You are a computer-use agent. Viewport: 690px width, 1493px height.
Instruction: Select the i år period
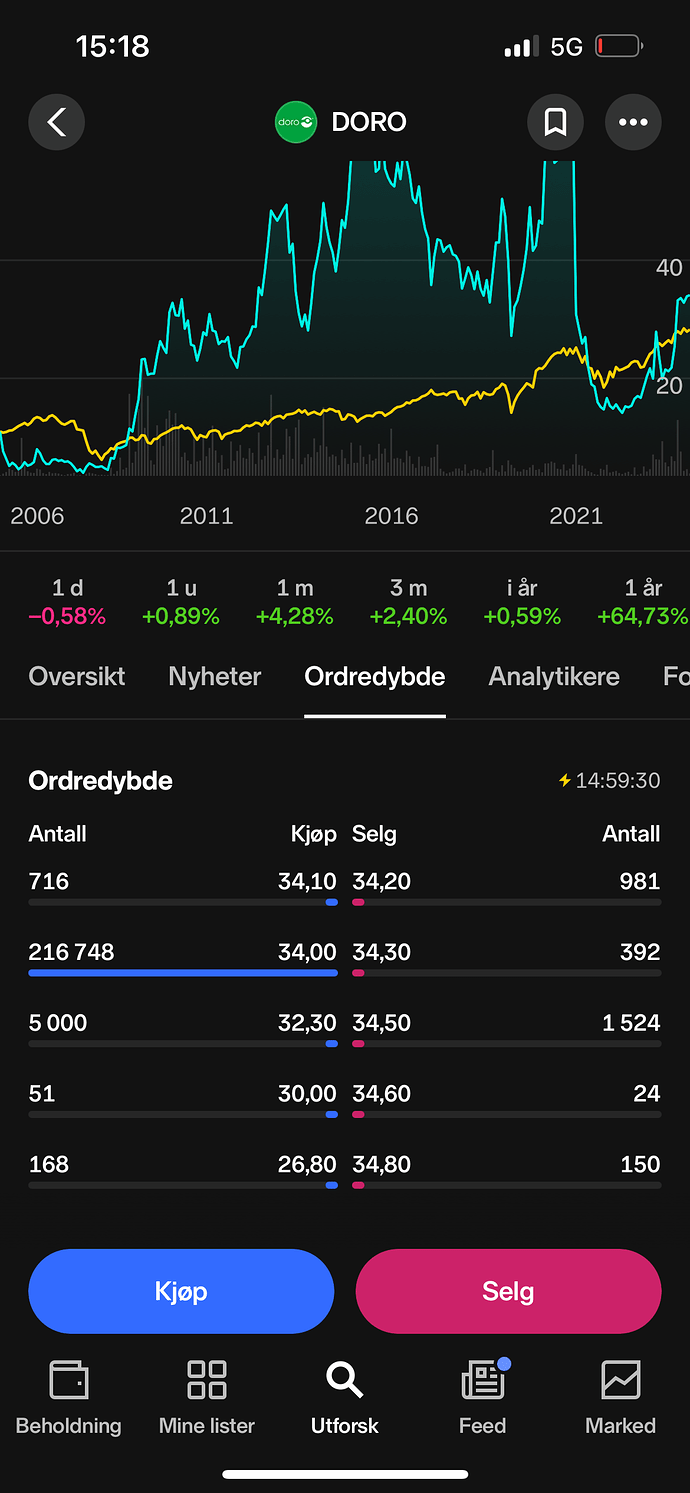522,603
